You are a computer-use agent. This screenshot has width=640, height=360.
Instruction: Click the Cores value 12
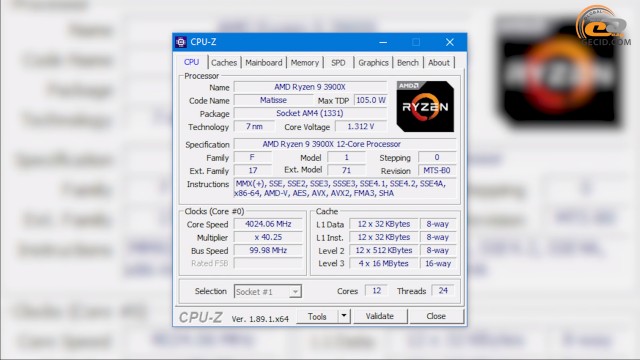click(376, 291)
